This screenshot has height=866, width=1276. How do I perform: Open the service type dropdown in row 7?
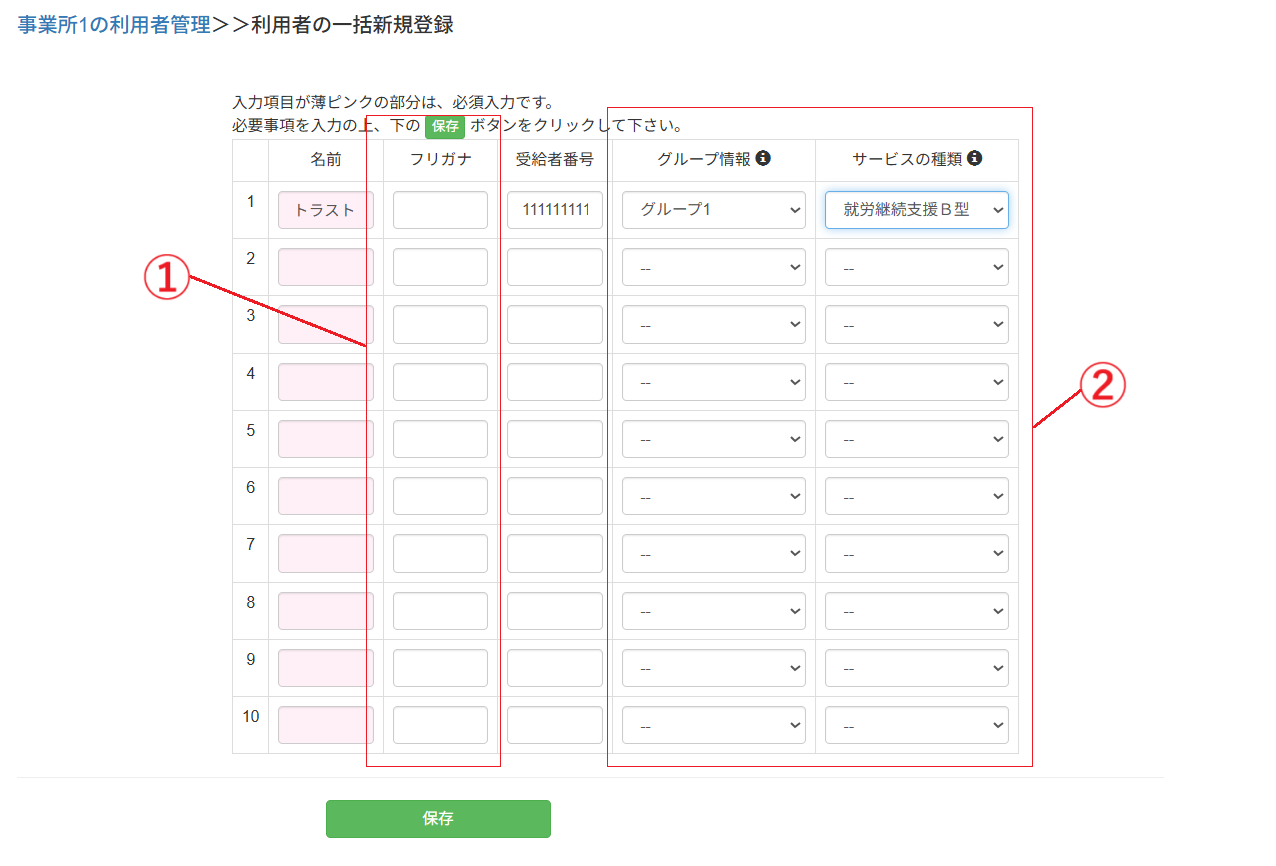[x=916, y=553]
